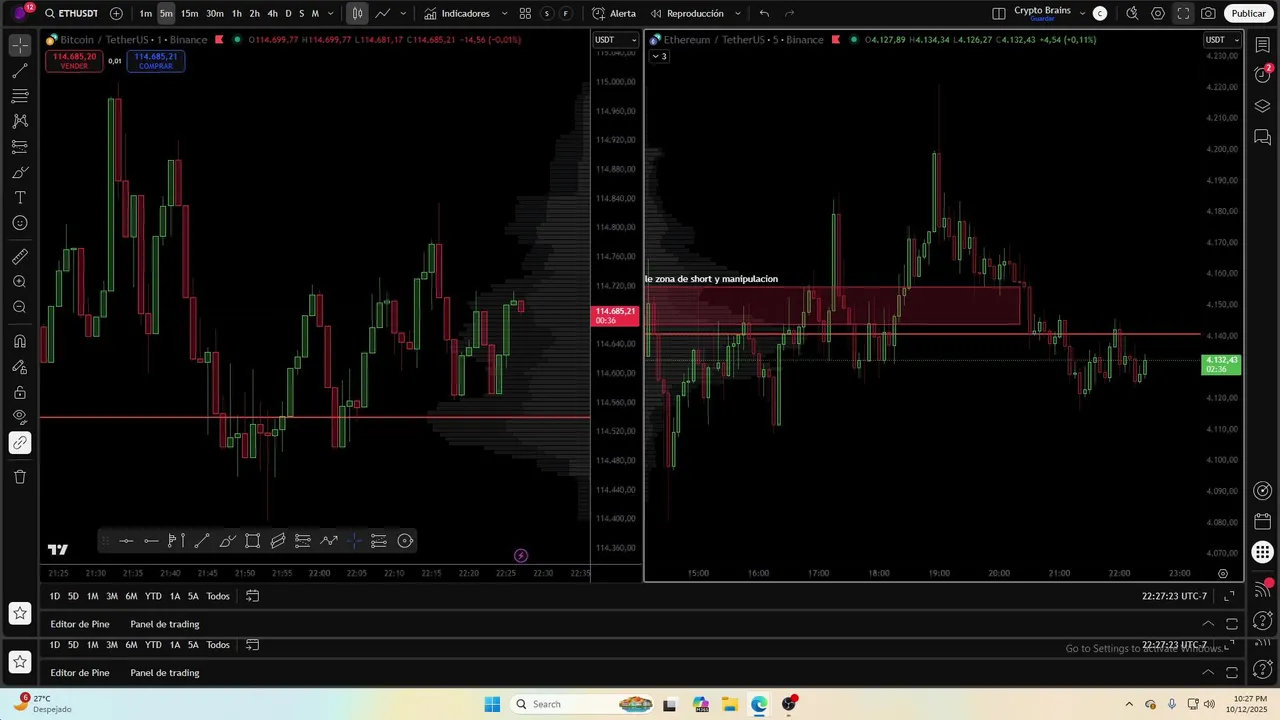The width and height of the screenshot is (1280, 720).
Task: Select path tool in floating favorites toolbar
Action: [329, 541]
